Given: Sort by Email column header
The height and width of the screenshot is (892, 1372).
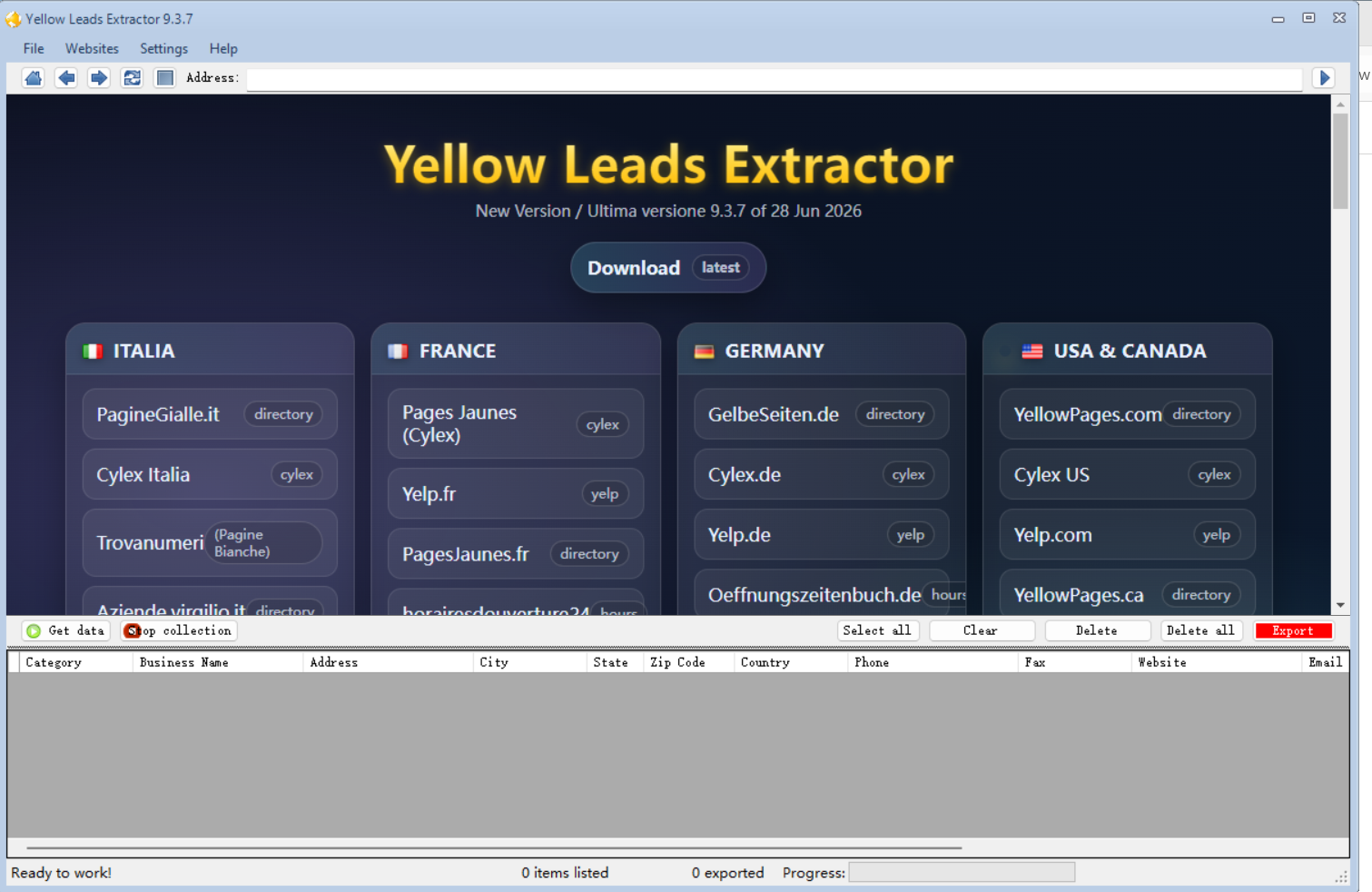Looking at the screenshot, I should click(x=1326, y=662).
